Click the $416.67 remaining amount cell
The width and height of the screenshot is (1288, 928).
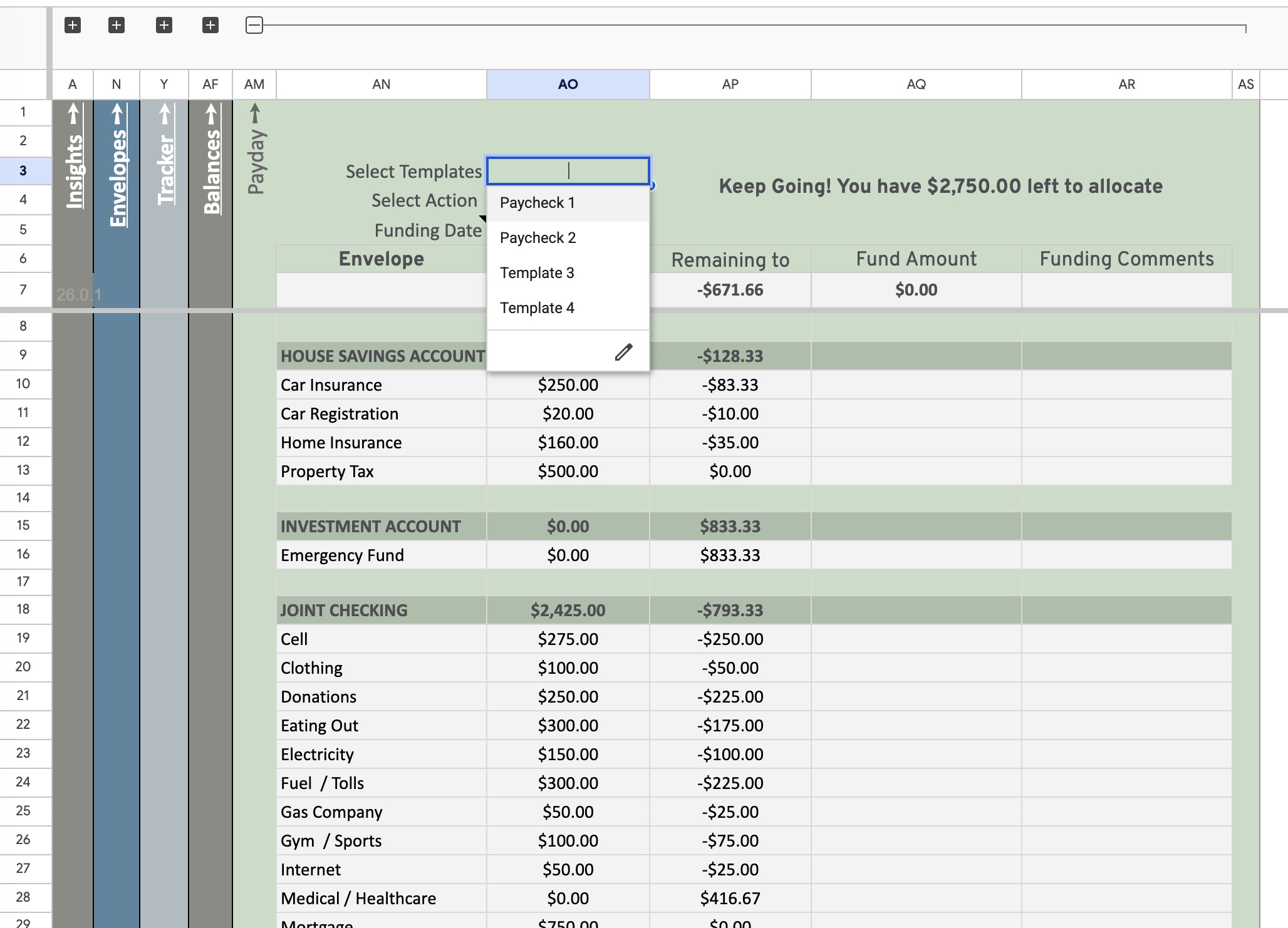pyautogui.click(x=730, y=899)
